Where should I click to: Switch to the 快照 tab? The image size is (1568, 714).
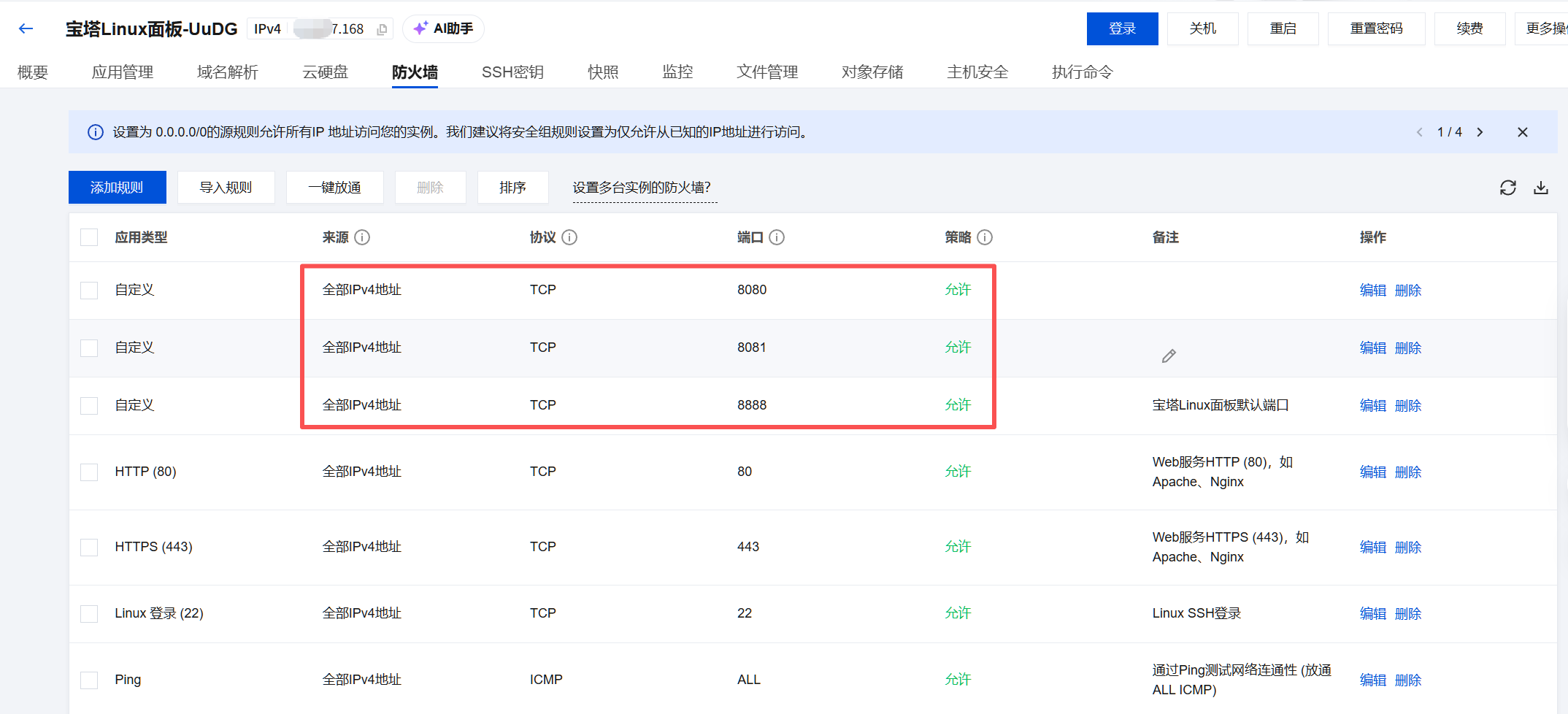click(603, 72)
